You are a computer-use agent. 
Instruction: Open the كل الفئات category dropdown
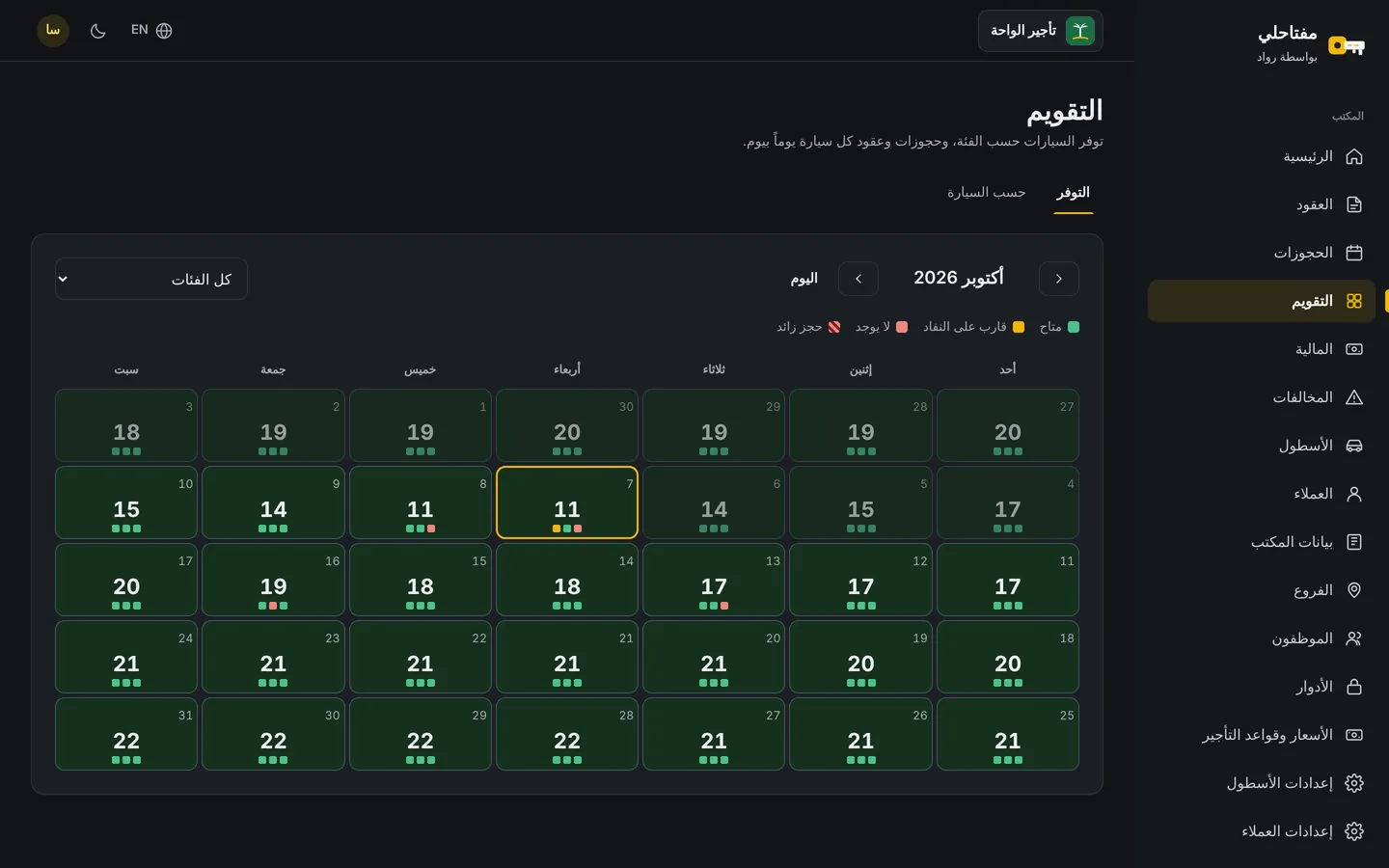pyautogui.click(x=151, y=279)
